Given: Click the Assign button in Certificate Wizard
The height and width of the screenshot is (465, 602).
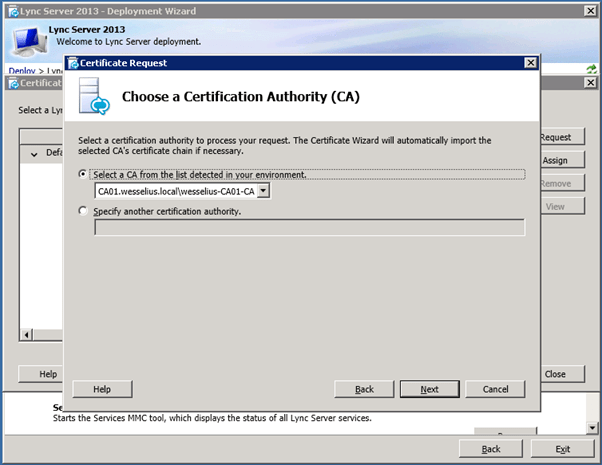Looking at the screenshot, I should 555,160.
